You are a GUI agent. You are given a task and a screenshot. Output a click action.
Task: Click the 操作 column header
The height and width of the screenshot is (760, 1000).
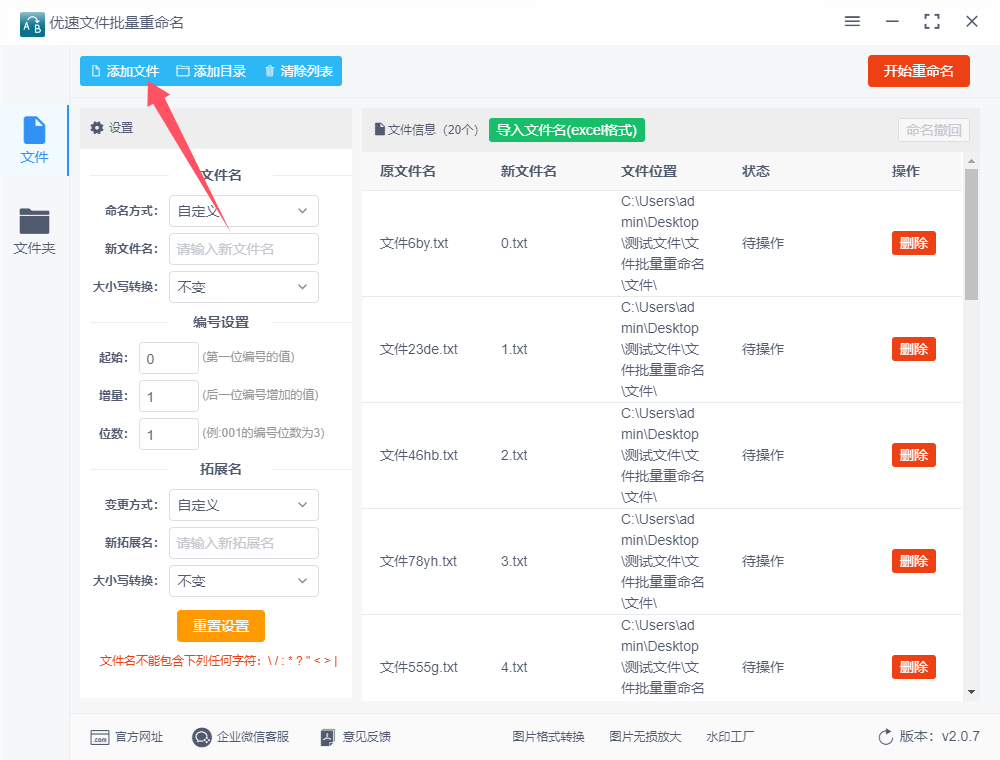pyautogui.click(x=906, y=171)
